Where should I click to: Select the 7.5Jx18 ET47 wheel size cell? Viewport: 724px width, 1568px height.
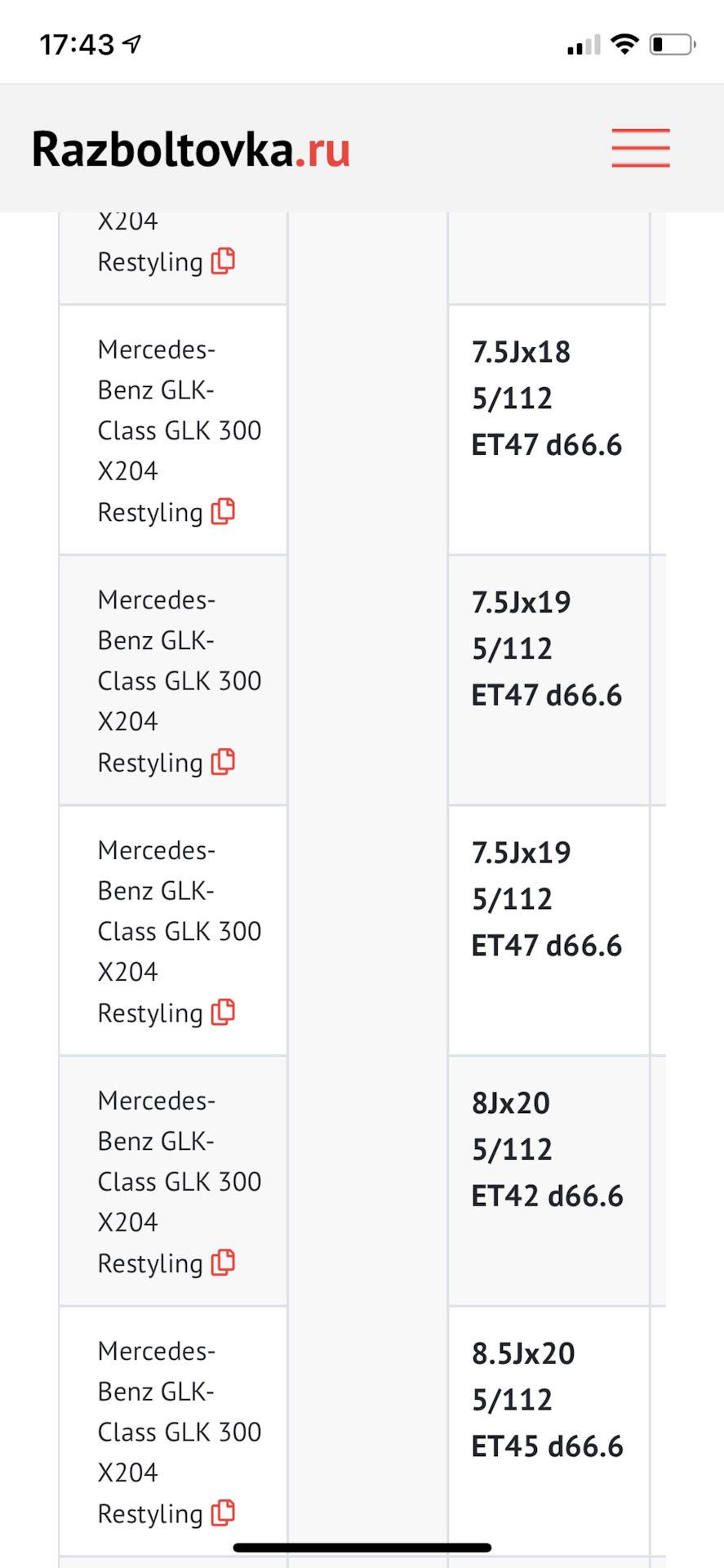point(547,399)
